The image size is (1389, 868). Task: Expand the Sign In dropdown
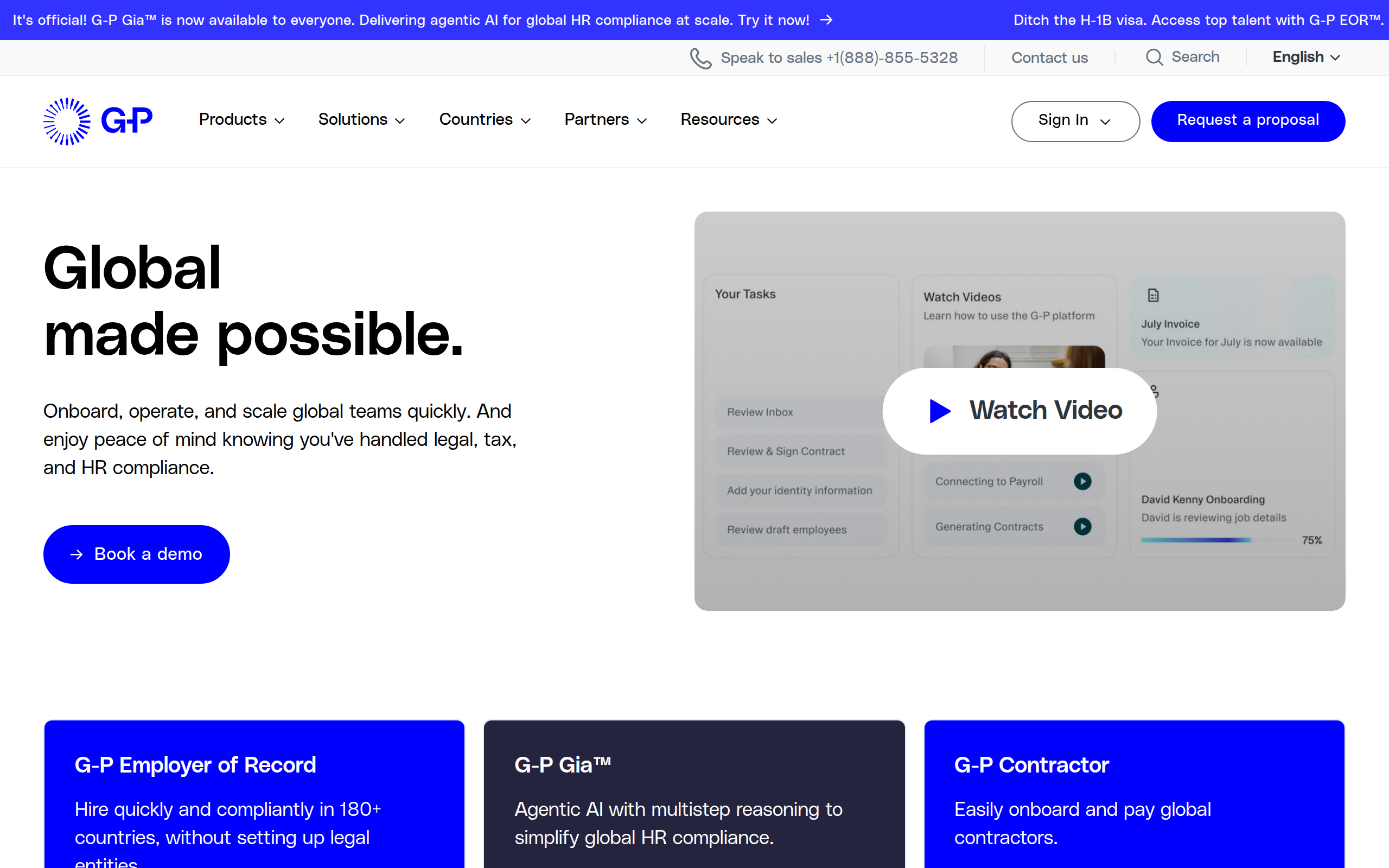[x=1075, y=121]
